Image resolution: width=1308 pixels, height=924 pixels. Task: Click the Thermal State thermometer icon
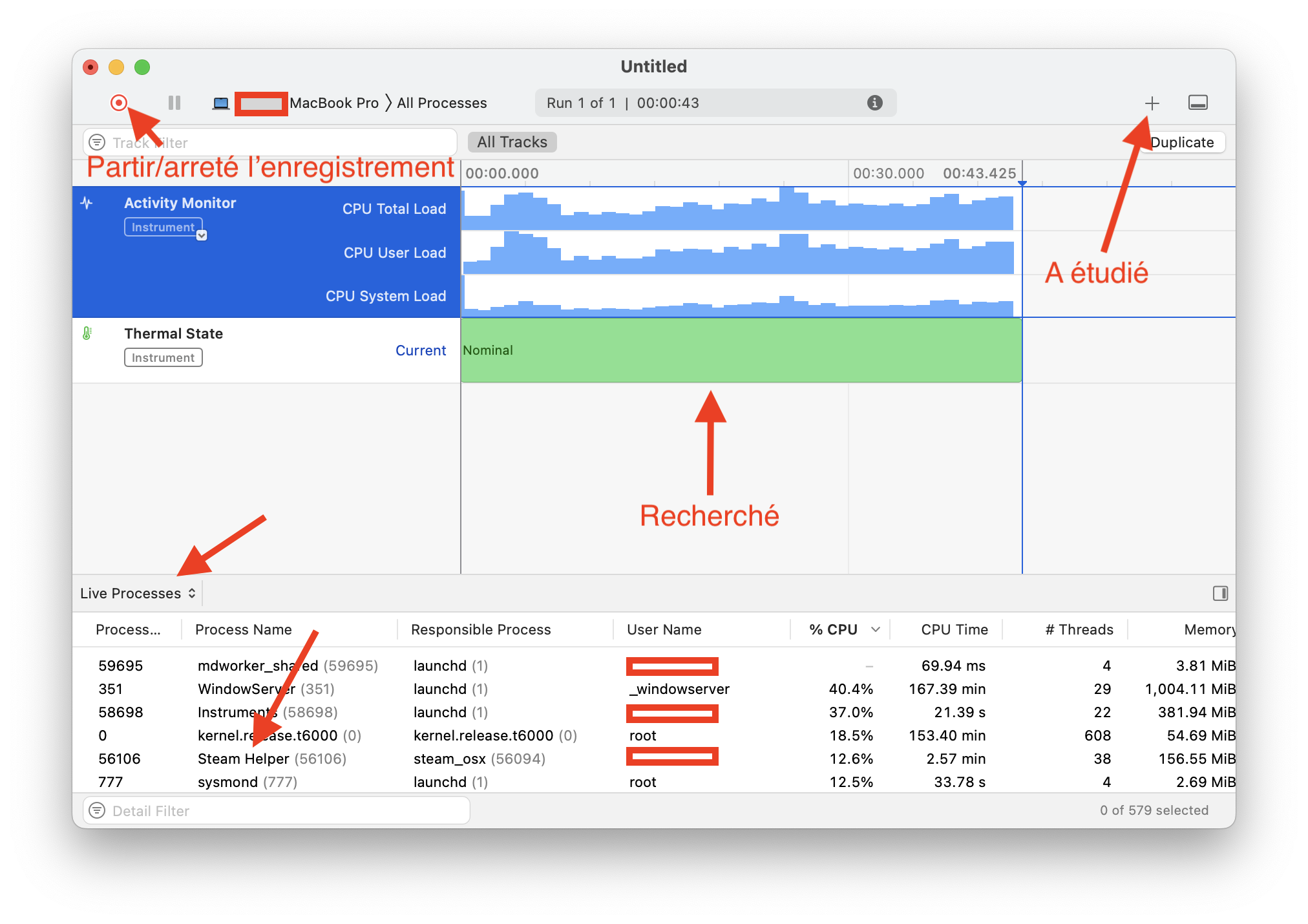click(x=87, y=333)
